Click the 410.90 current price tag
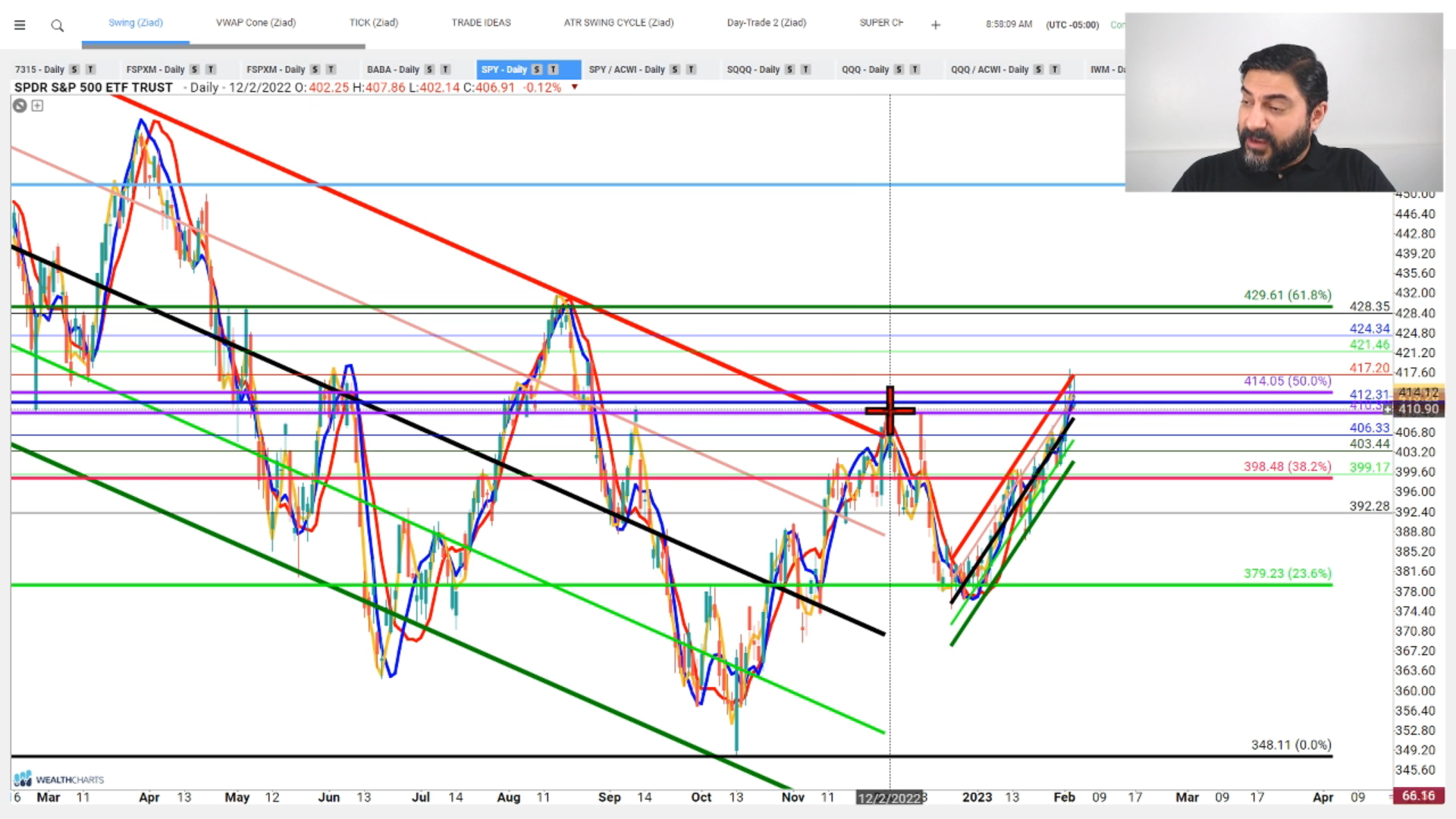Image resolution: width=1456 pixels, height=819 pixels. 1418,409
